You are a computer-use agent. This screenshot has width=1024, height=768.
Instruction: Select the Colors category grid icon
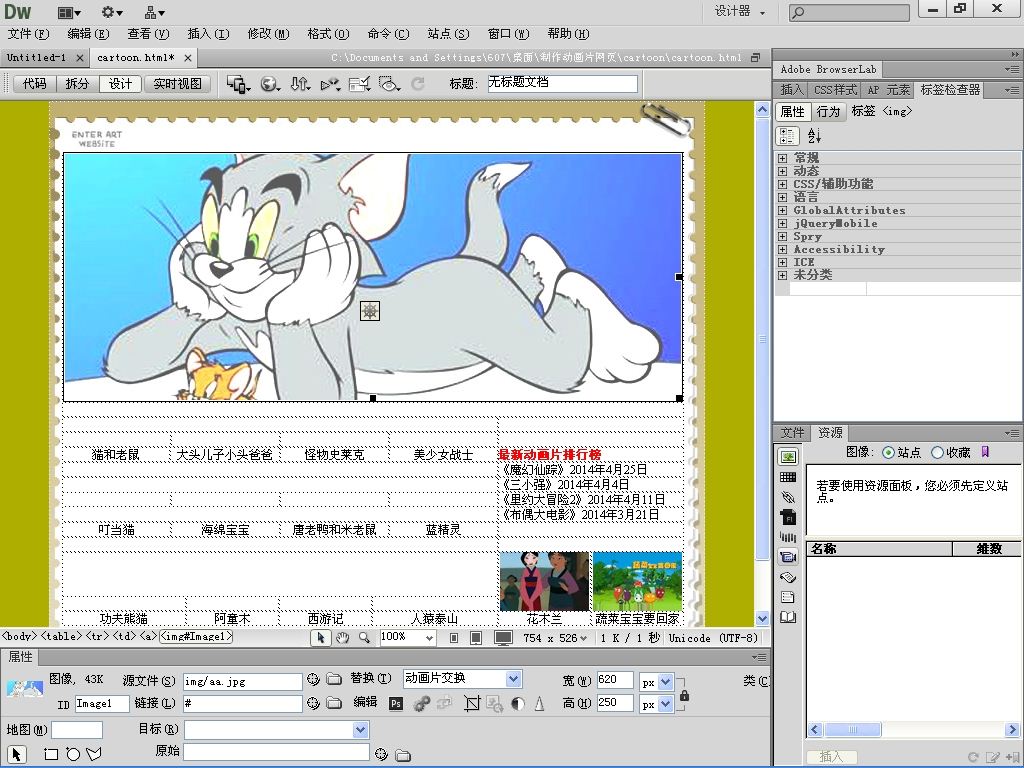tap(788, 477)
